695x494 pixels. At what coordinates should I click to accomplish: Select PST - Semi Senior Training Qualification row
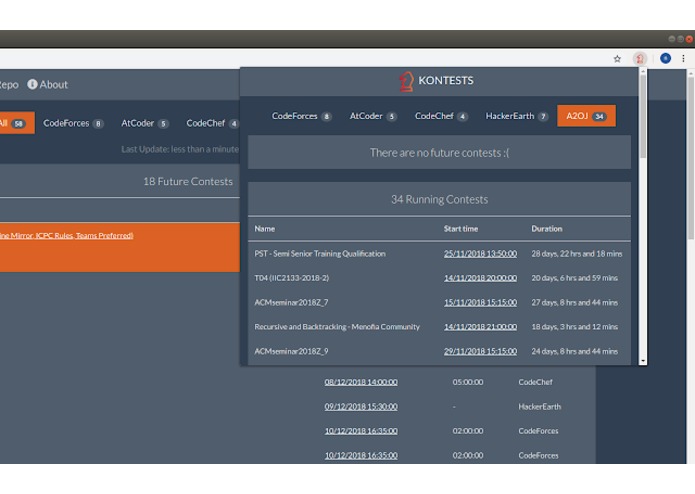tap(439, 254)
